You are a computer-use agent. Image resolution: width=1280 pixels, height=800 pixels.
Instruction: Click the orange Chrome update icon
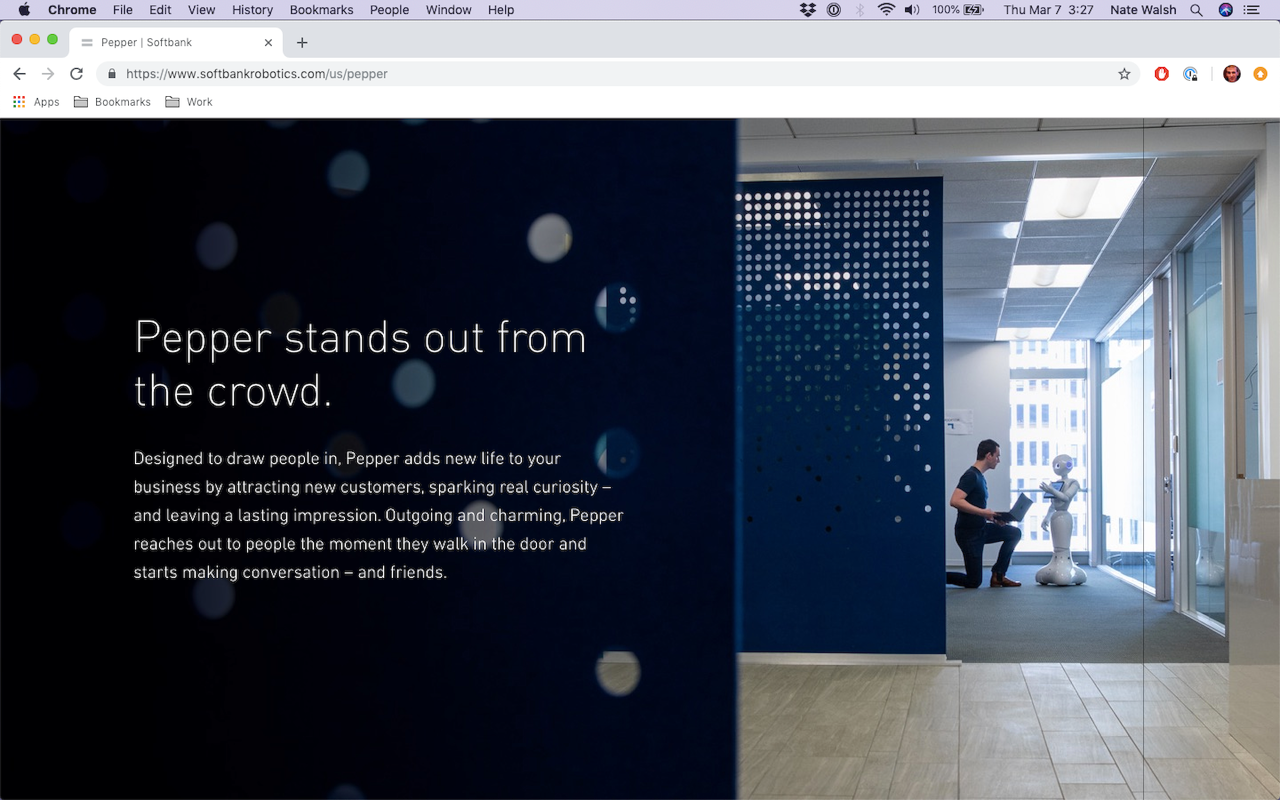1260,74
